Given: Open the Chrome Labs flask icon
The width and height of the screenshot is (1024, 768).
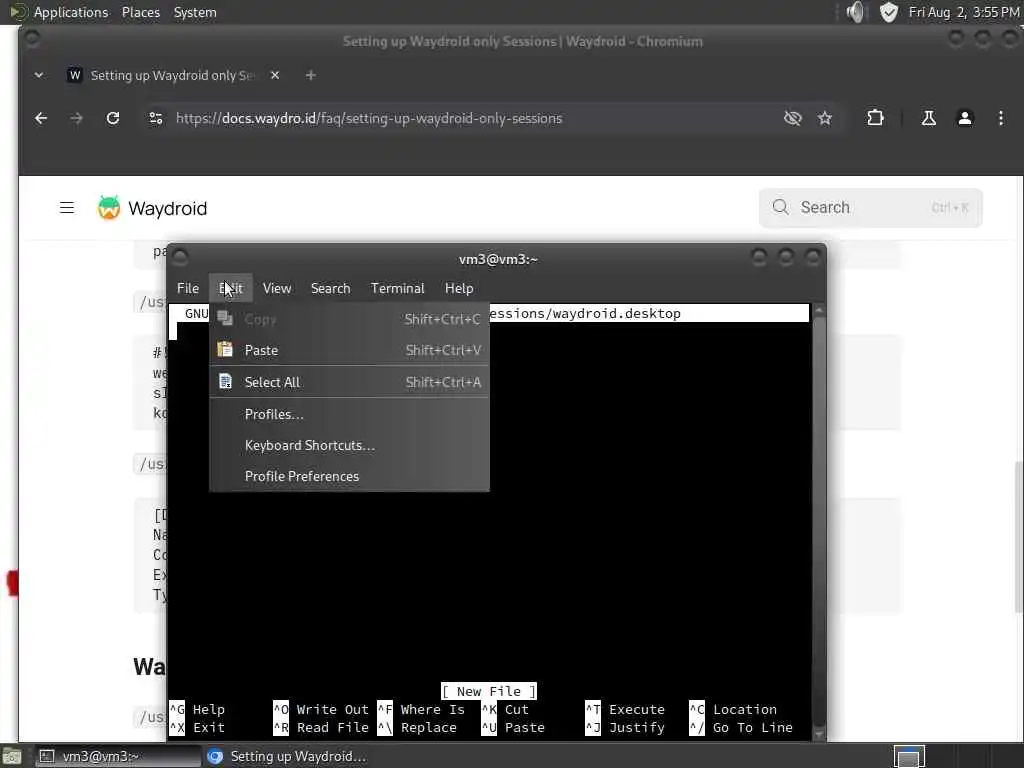Looking at the screenshot, I should pyautogui.click(x=928, y=118).
